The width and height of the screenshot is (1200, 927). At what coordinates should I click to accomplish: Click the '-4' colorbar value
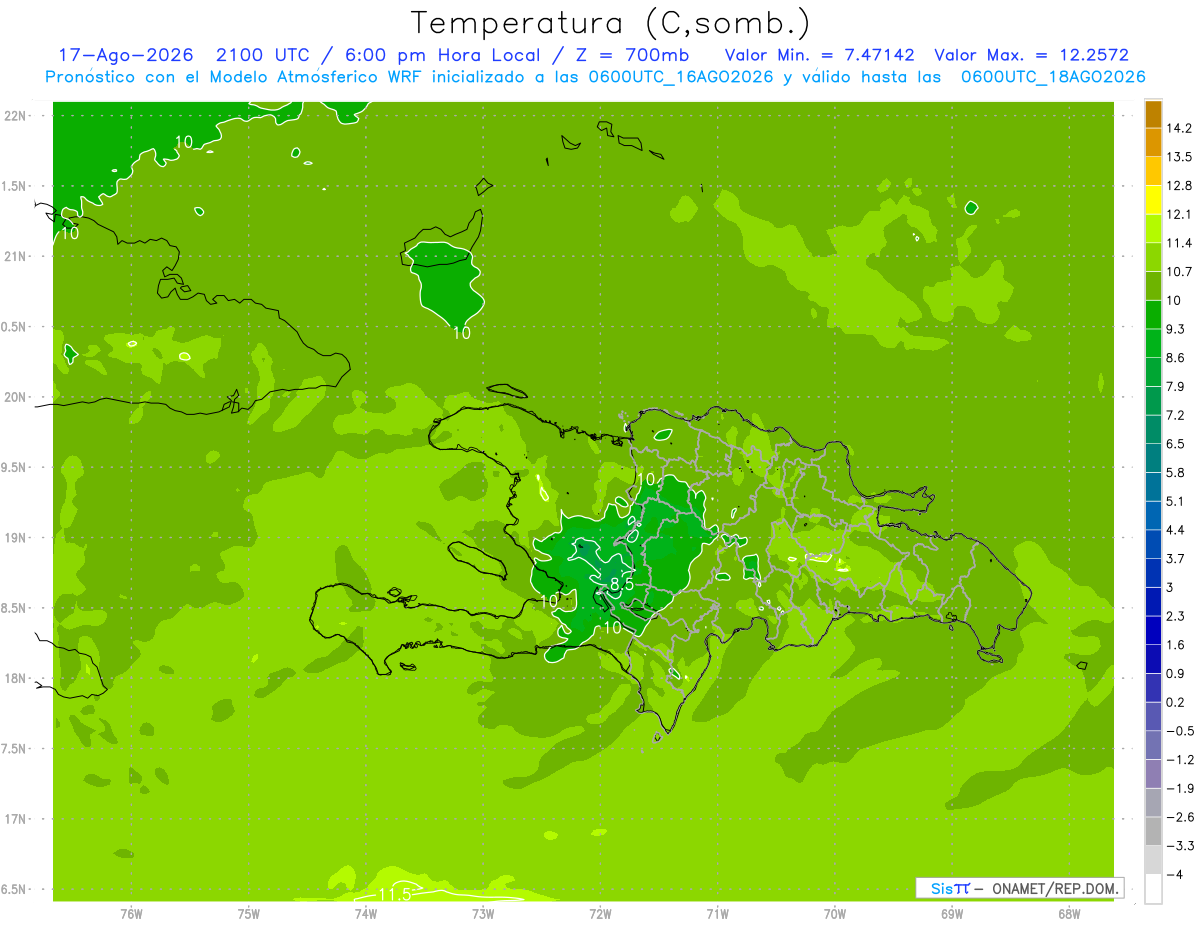click(x=1174, y=874)
